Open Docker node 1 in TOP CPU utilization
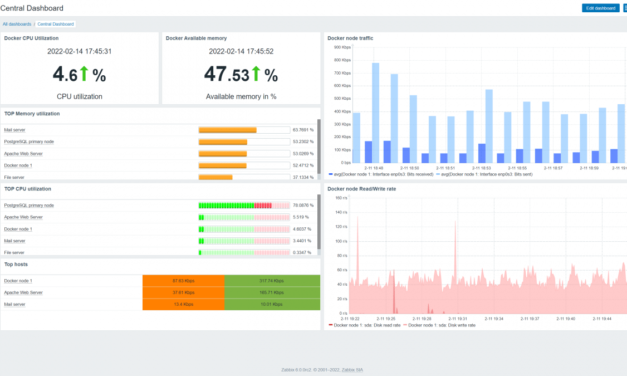Image resolution: width=627 pixels, height=376 pixels. click(x=18, y=229)
